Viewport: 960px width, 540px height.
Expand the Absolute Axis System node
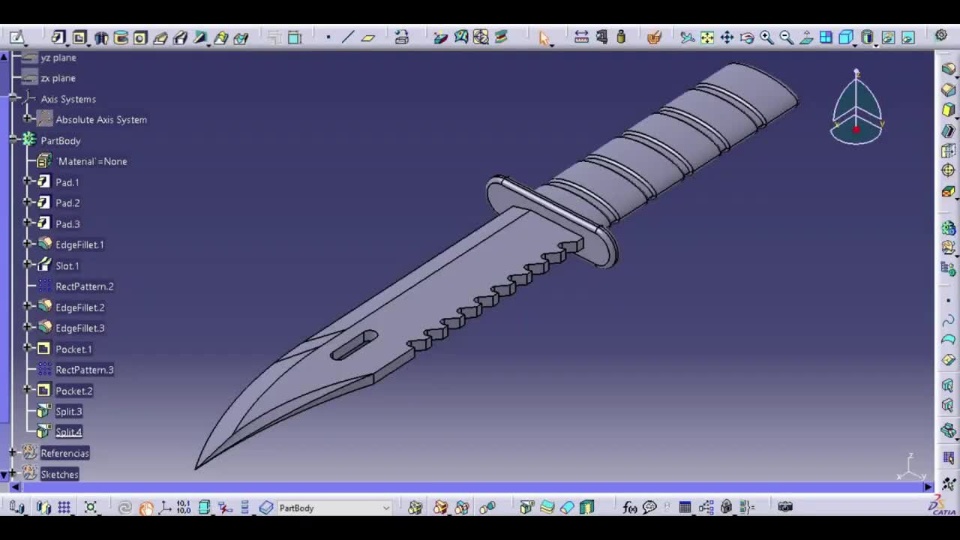pyautogui.click(x=27, y=119)
